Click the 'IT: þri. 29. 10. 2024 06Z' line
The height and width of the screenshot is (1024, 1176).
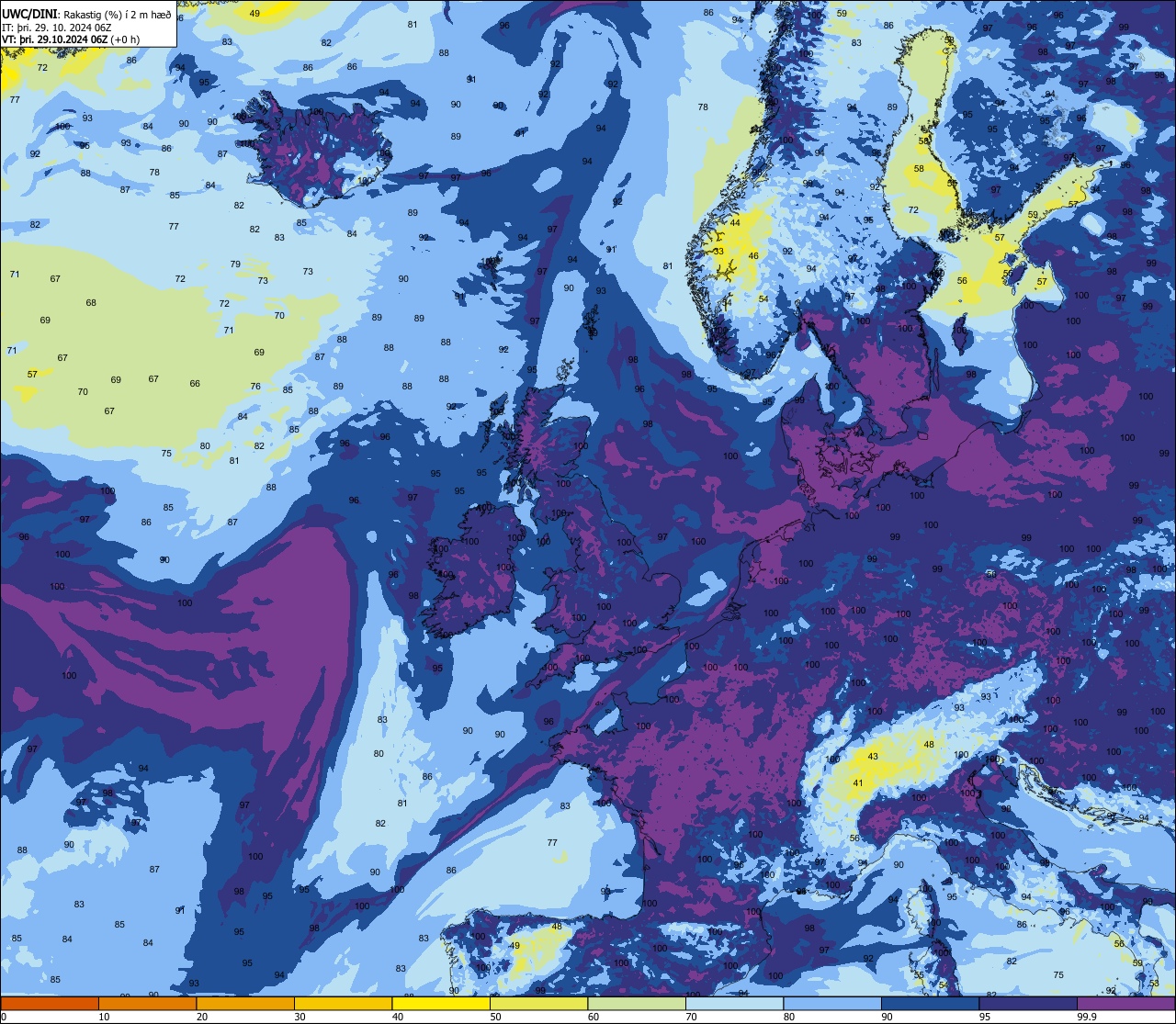pos(57,28)
